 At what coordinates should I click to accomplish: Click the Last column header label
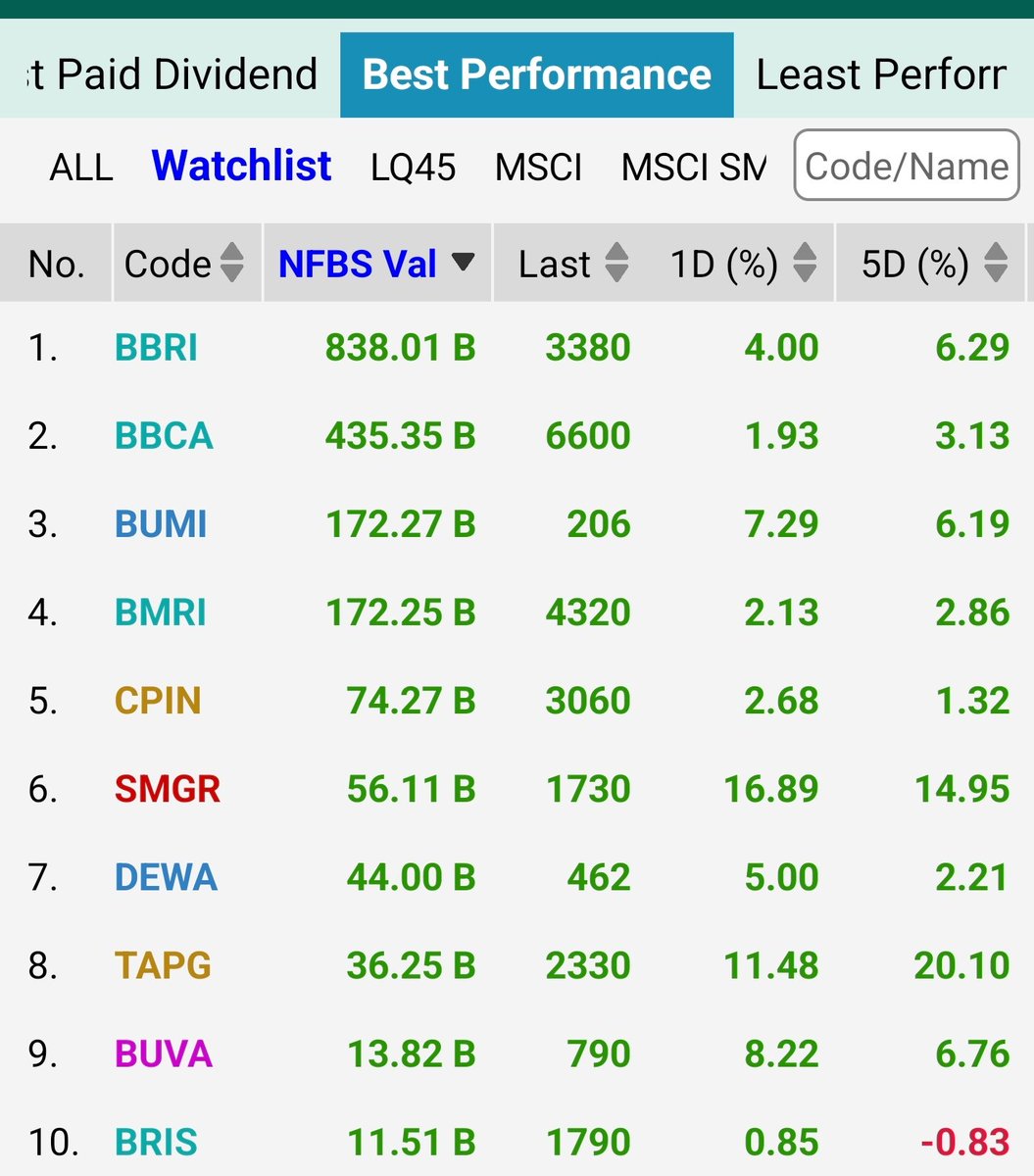pyautogui.click(x=555, y=264)
